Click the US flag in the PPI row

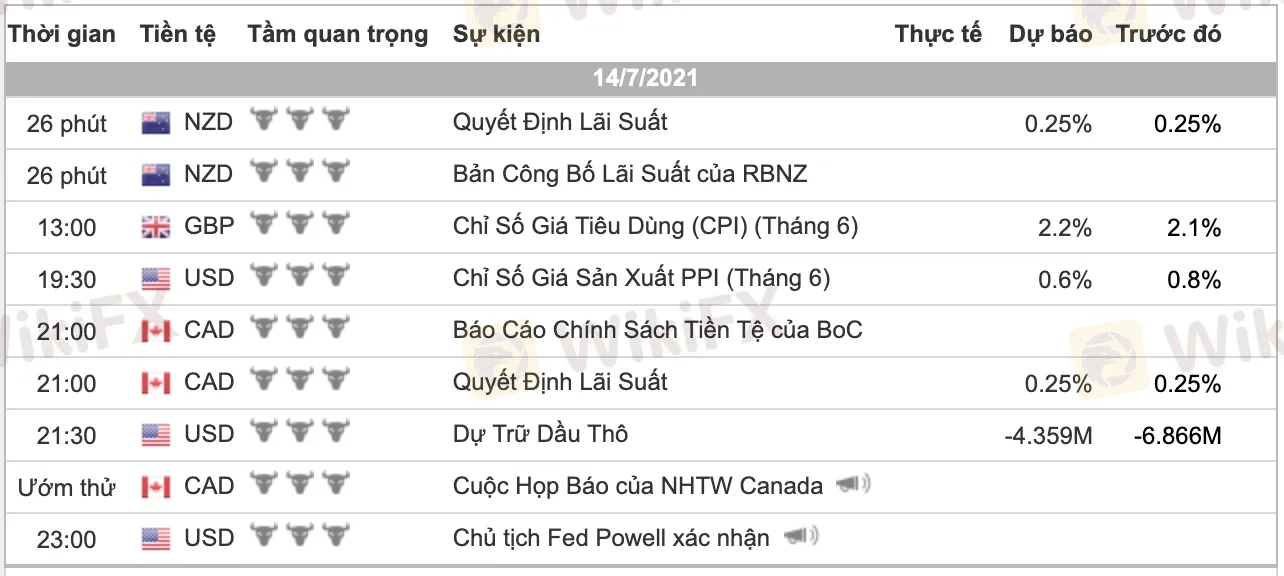156,280
